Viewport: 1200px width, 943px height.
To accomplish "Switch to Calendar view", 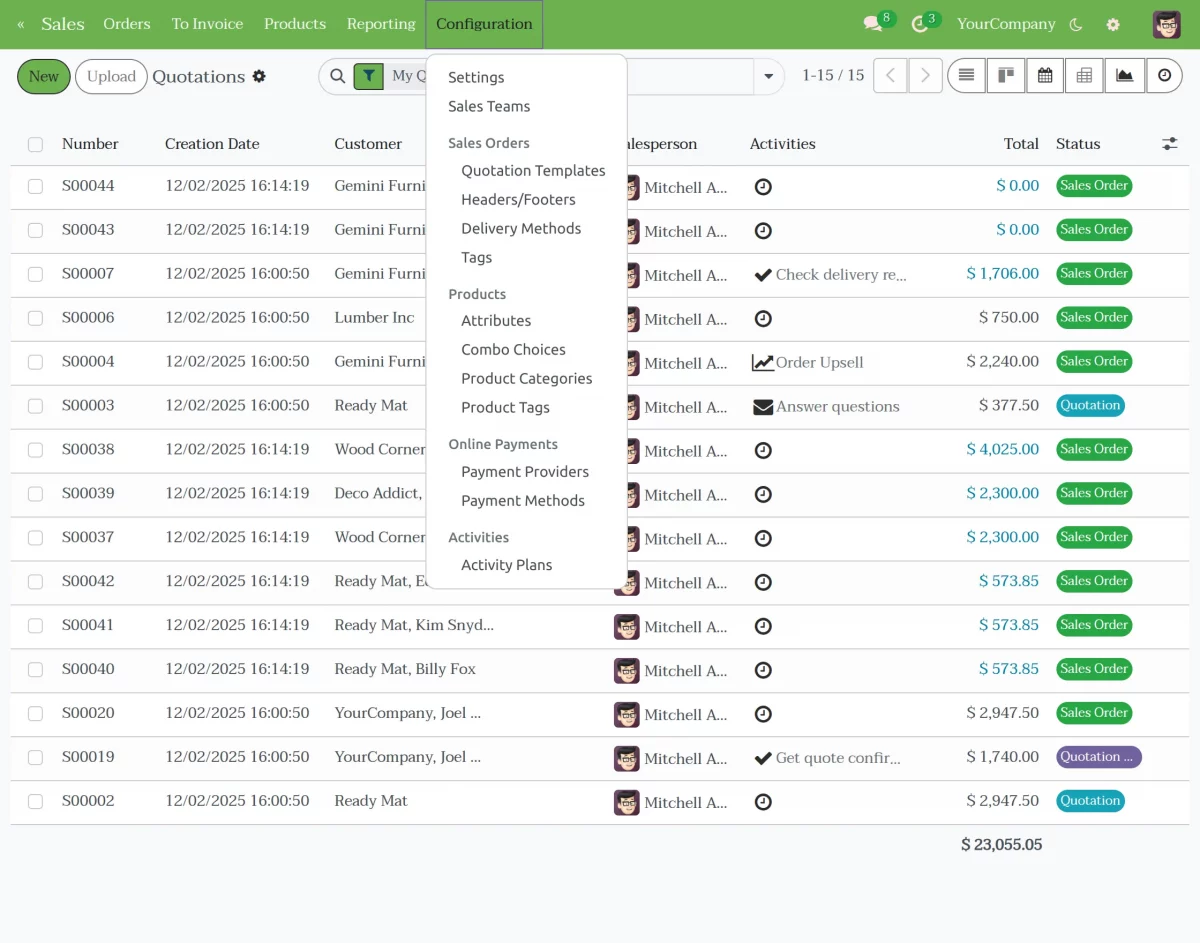I will pyautogui.click(x=1045, y=76).
